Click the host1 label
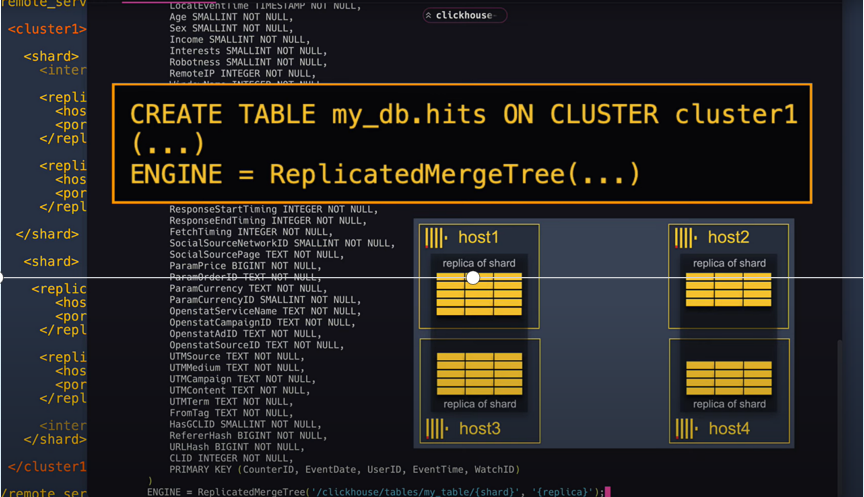This screenshot has width=864, height=497. 478,237
